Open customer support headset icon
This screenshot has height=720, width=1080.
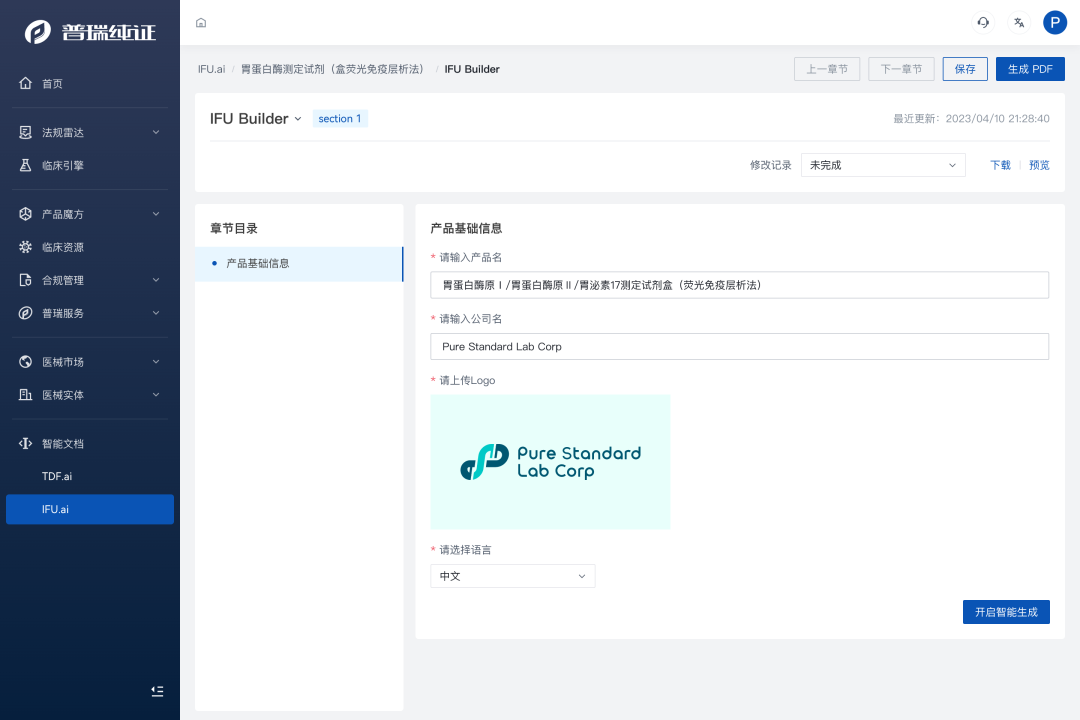[x=983, y=23]
